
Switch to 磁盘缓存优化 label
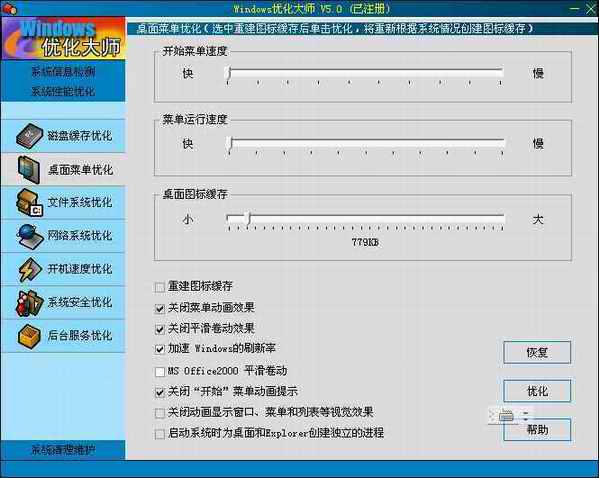[x=80, y=136]
